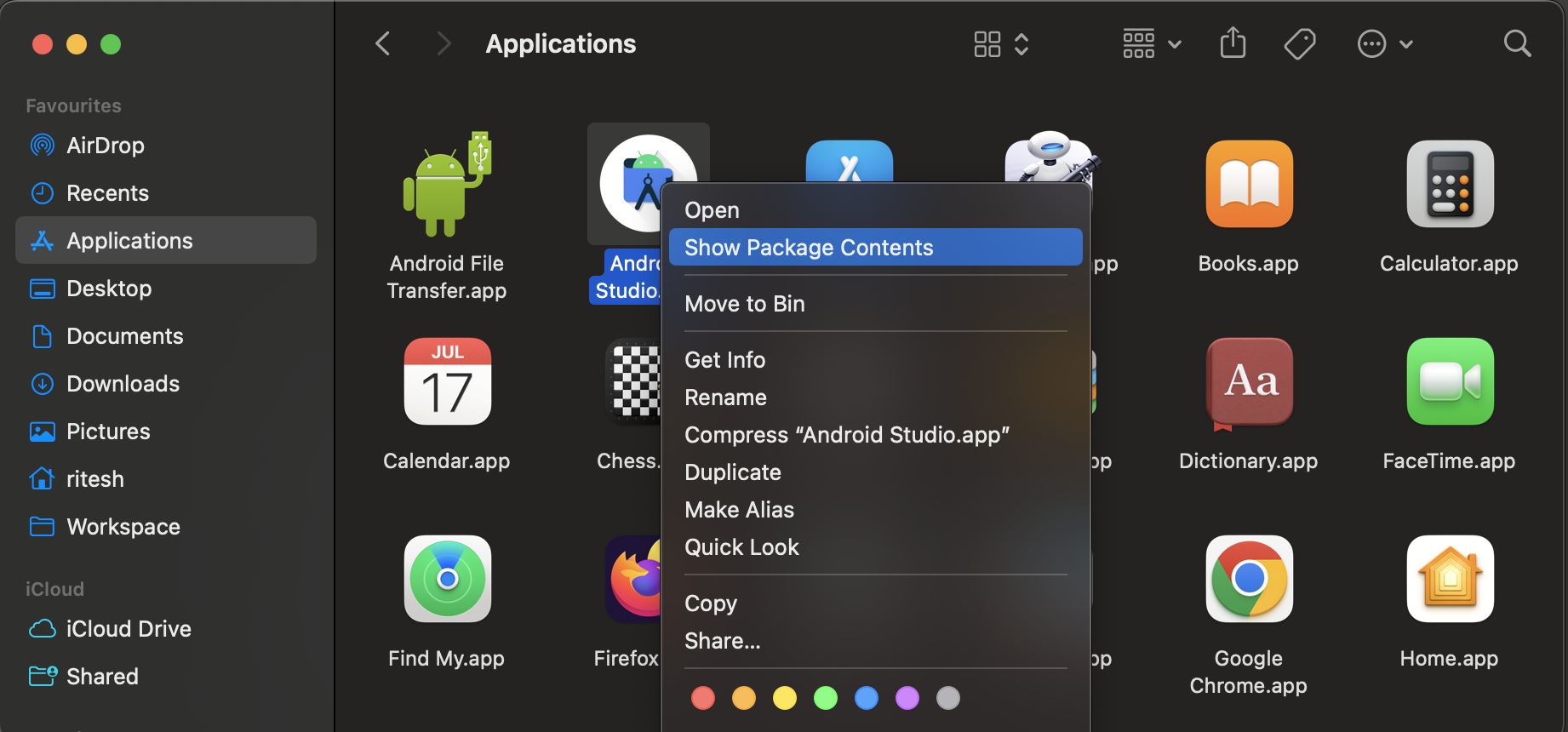Open the group-by dropdown
This screenshot has width=1568, height=732.
point(1152,43)
